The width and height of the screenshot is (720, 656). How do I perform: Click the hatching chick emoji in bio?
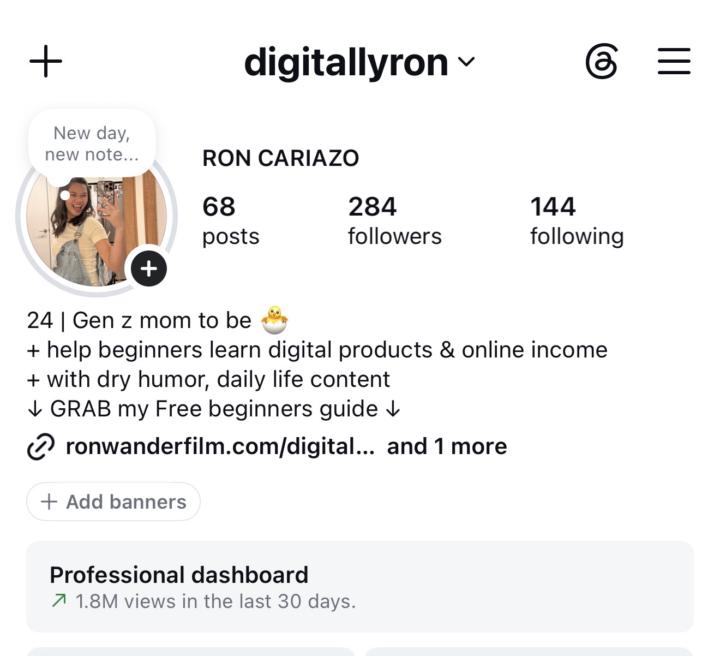click(x=274, y=320)
